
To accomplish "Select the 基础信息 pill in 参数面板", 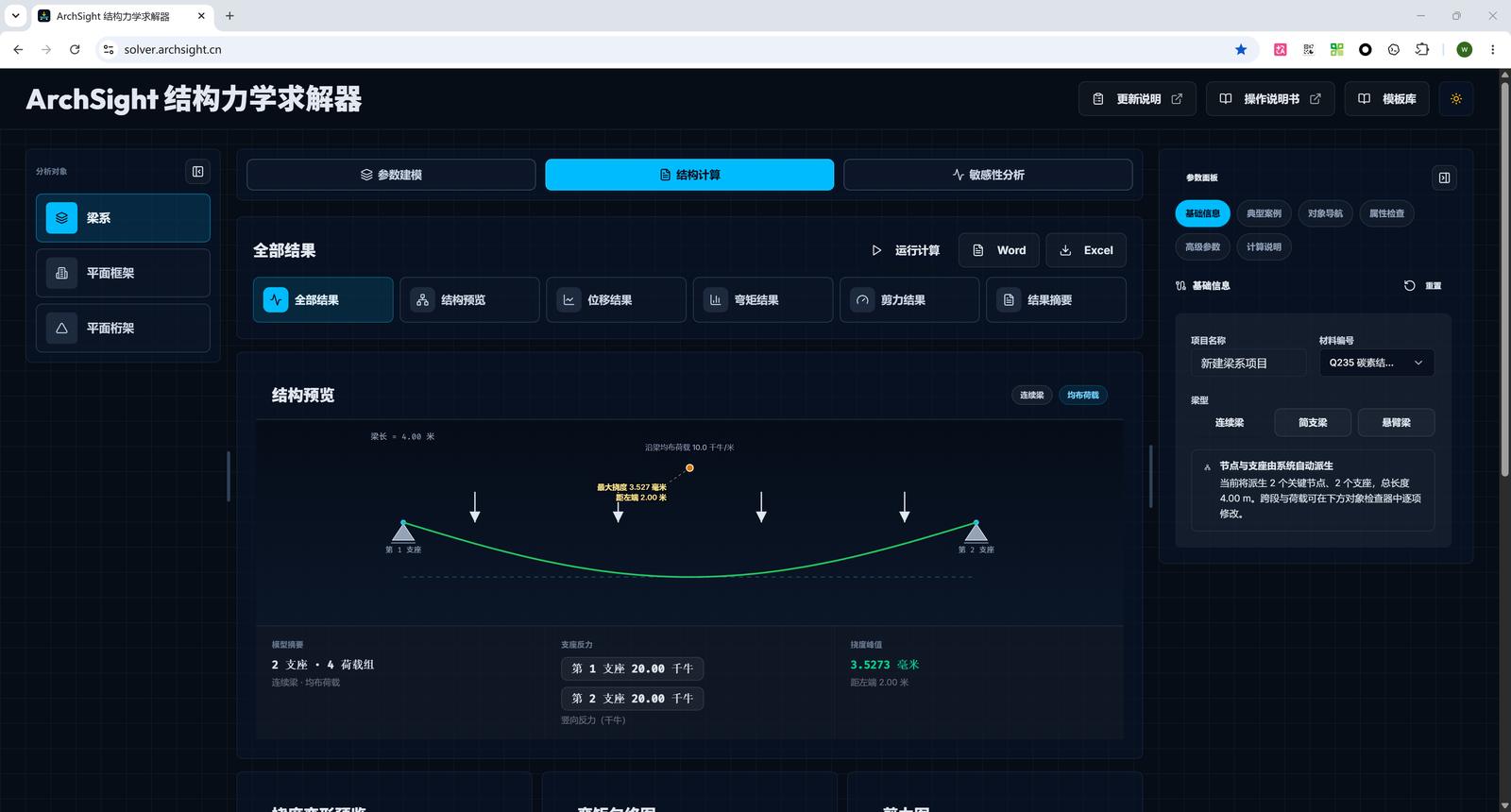I will [x=1202, y=213].
